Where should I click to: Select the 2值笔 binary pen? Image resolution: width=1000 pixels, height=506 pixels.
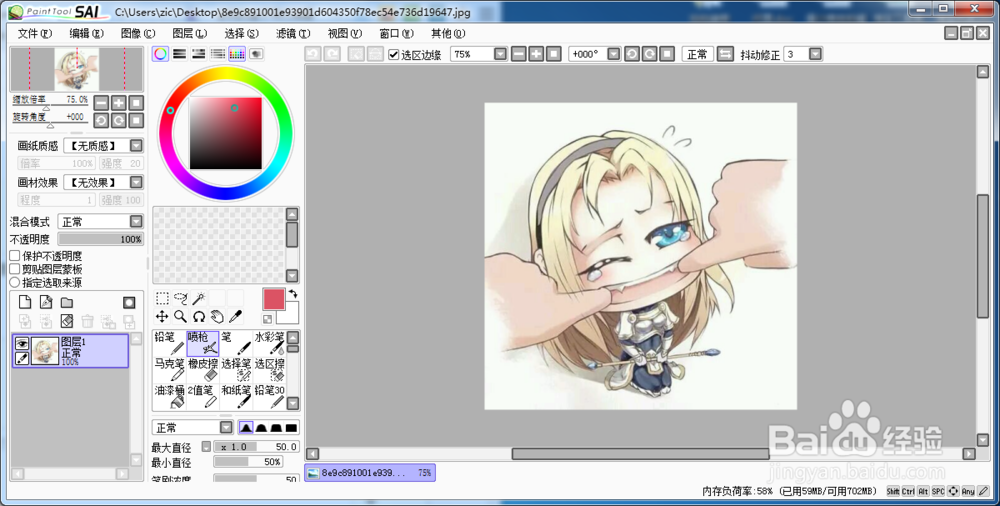(x=203, y=396)
